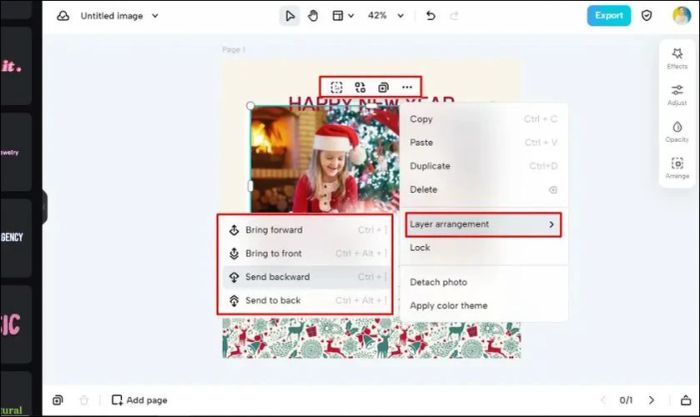Open the Untitled image name dropdown
Viewport: 700px width, 417px height.
click(x=155, y=16)
